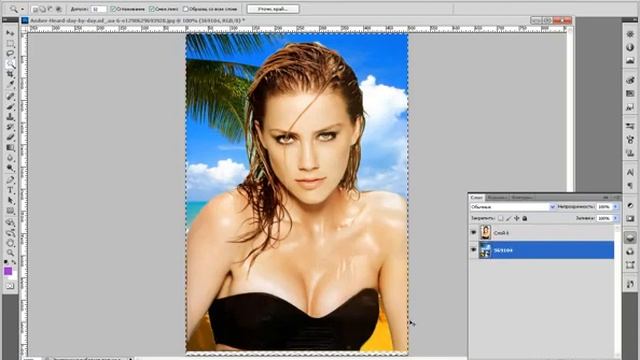The height and width of the screenshot is (360, 640).
Task: Select the Brush tool
Action: point(10,107)
